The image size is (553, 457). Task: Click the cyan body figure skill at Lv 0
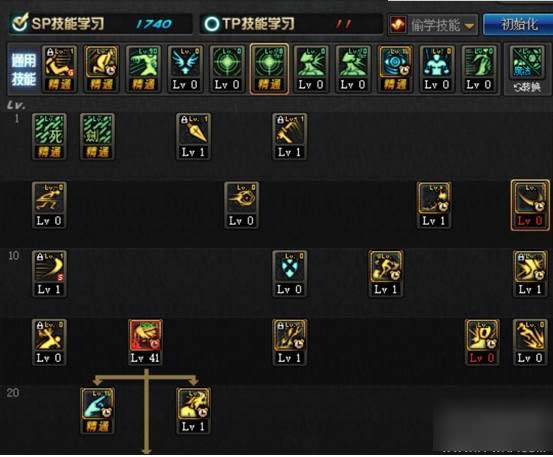[x=437, y=68]
